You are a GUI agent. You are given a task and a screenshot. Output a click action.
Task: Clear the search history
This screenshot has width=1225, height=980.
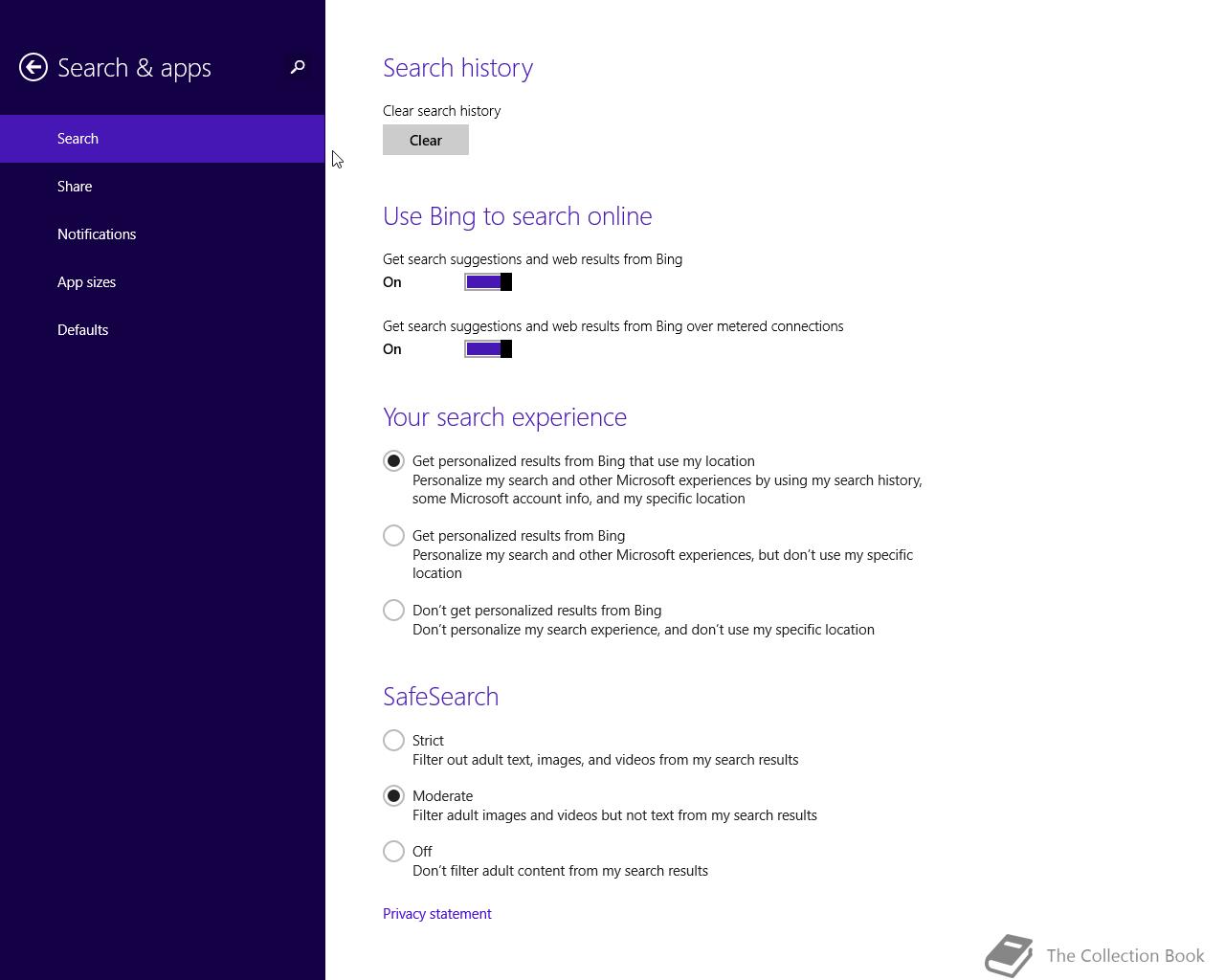[x=426, y=140]
